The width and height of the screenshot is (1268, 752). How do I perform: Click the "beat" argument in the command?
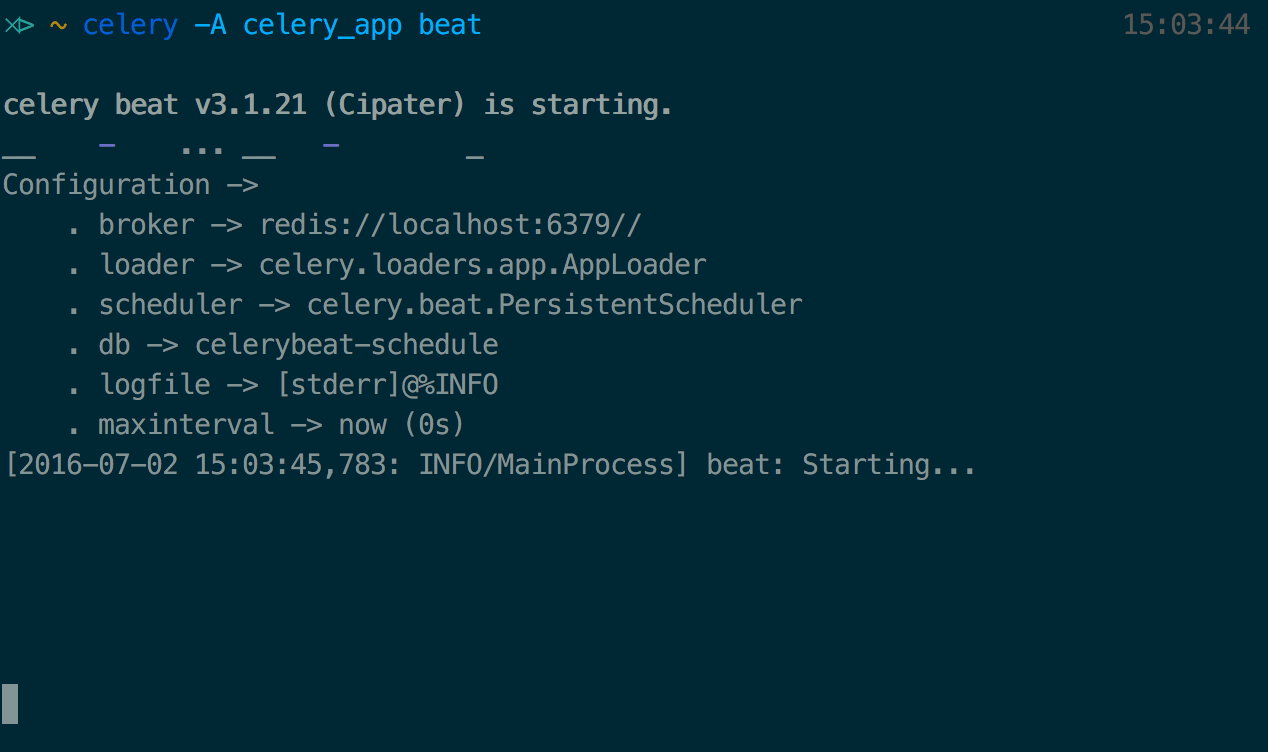pos(450,25)
